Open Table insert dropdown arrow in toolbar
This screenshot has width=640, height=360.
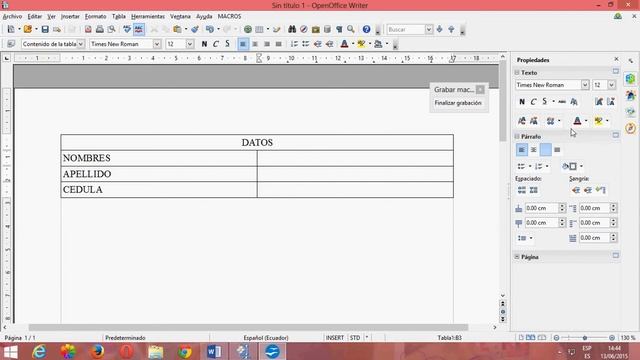pyautogui.click(x=268, y=29)
